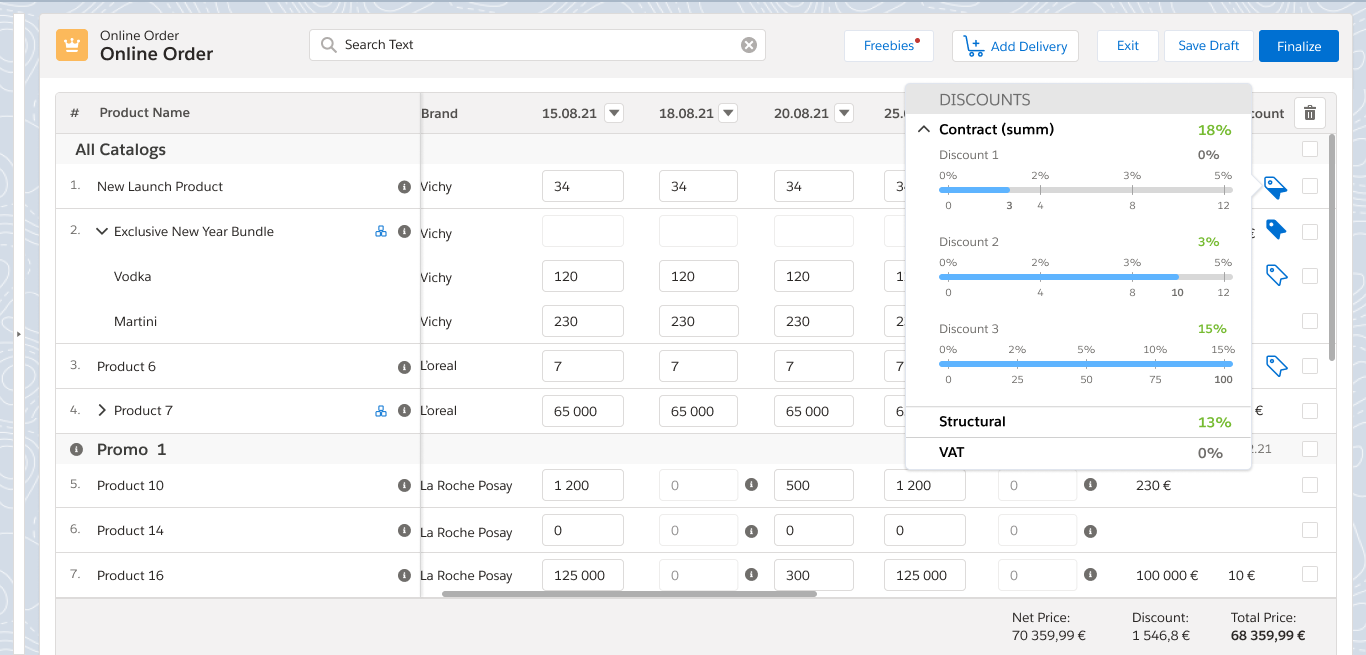Click info icon next to New Launch Product
Image resolution: width=1366 pixels, height=655 pixels.
point(404,187)
